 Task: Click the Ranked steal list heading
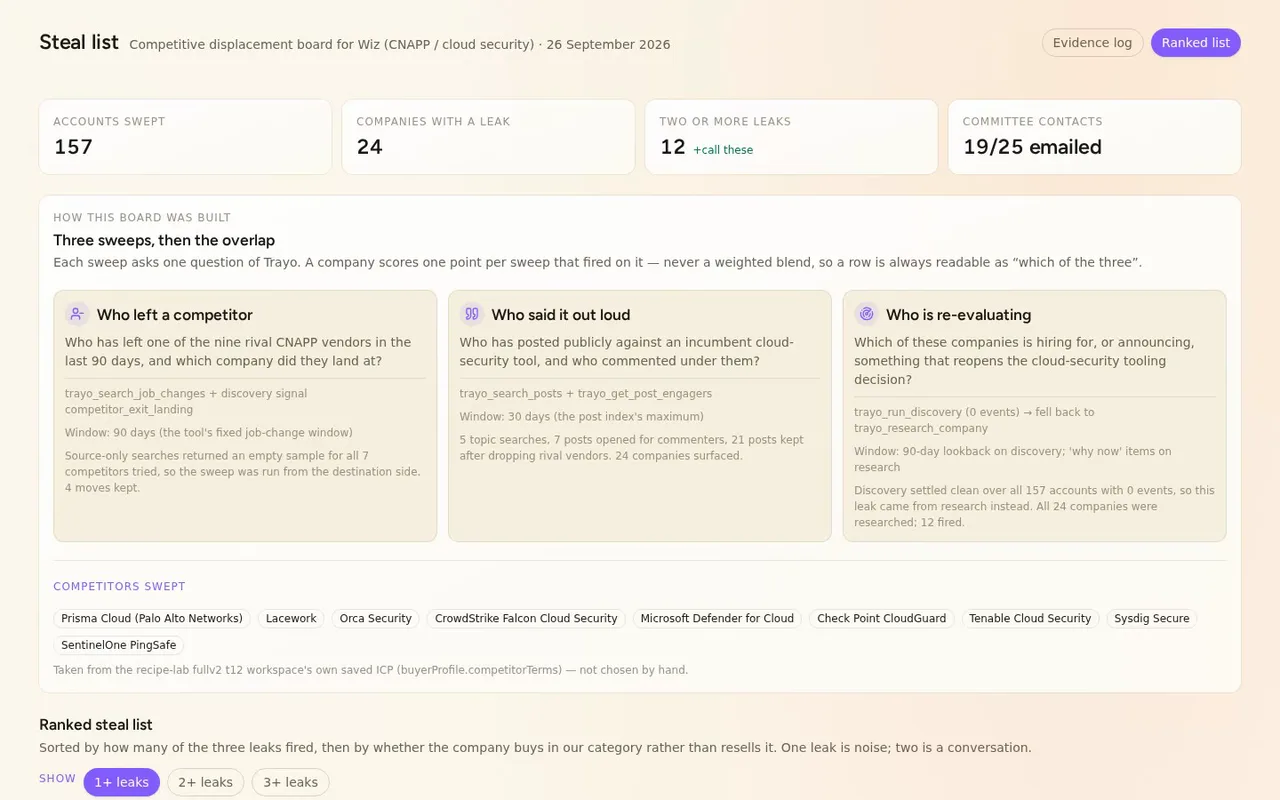[96, 725]
